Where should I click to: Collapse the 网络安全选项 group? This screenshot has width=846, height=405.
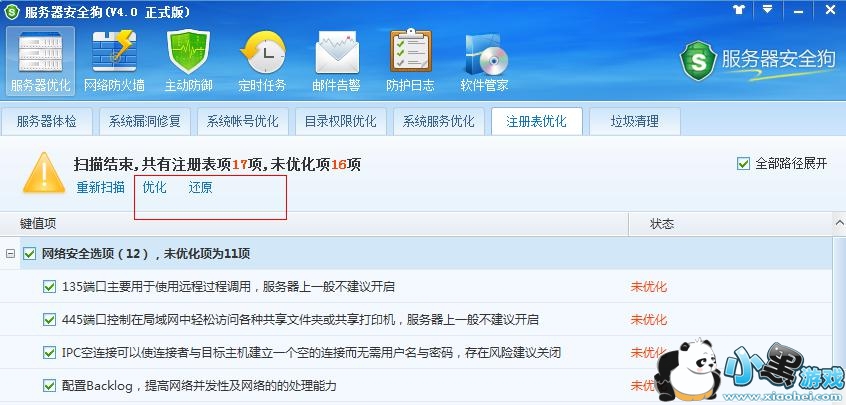[x=10, y=253]
